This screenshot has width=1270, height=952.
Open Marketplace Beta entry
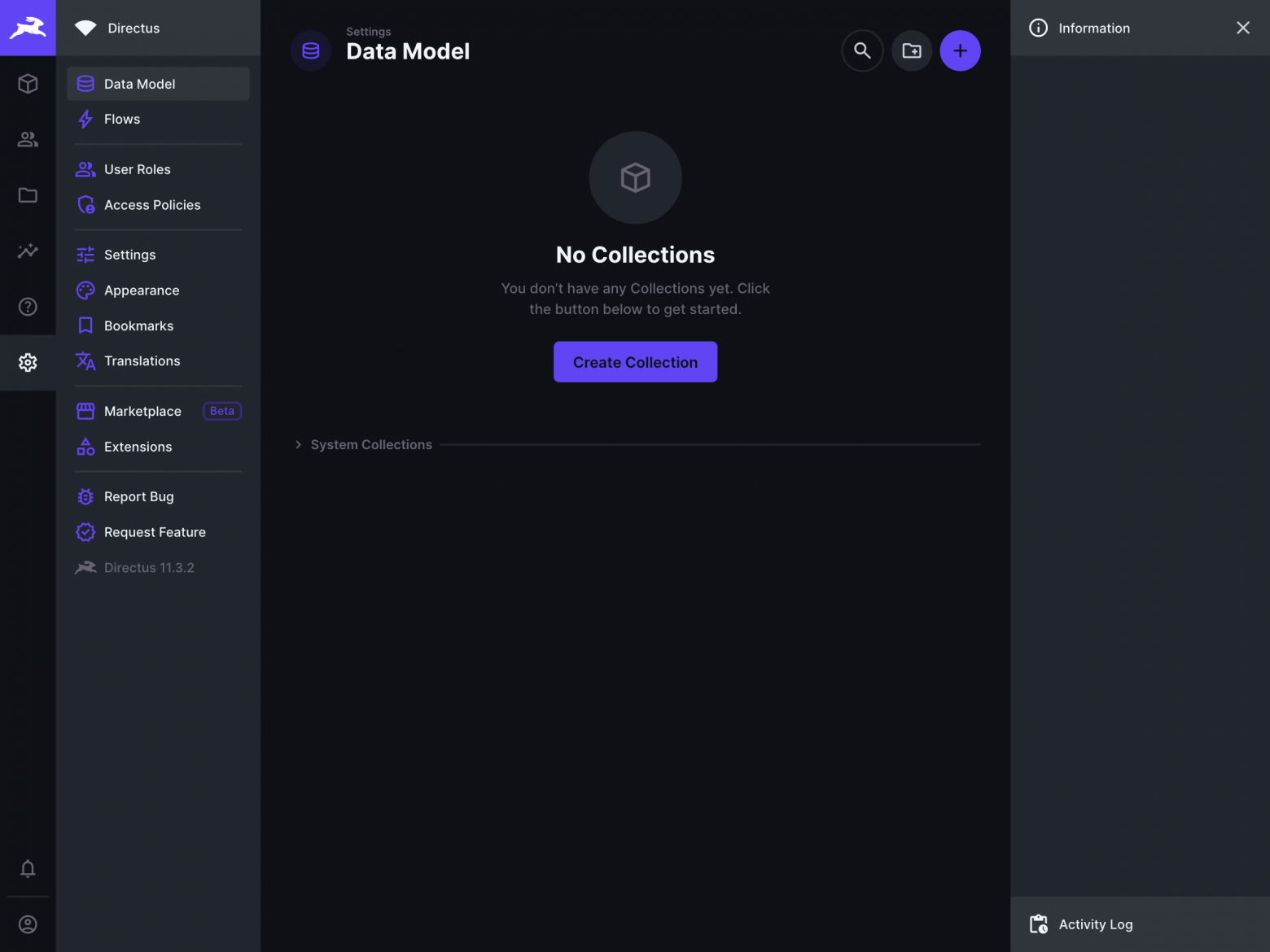pyautogui.click(x=158, y=411)
